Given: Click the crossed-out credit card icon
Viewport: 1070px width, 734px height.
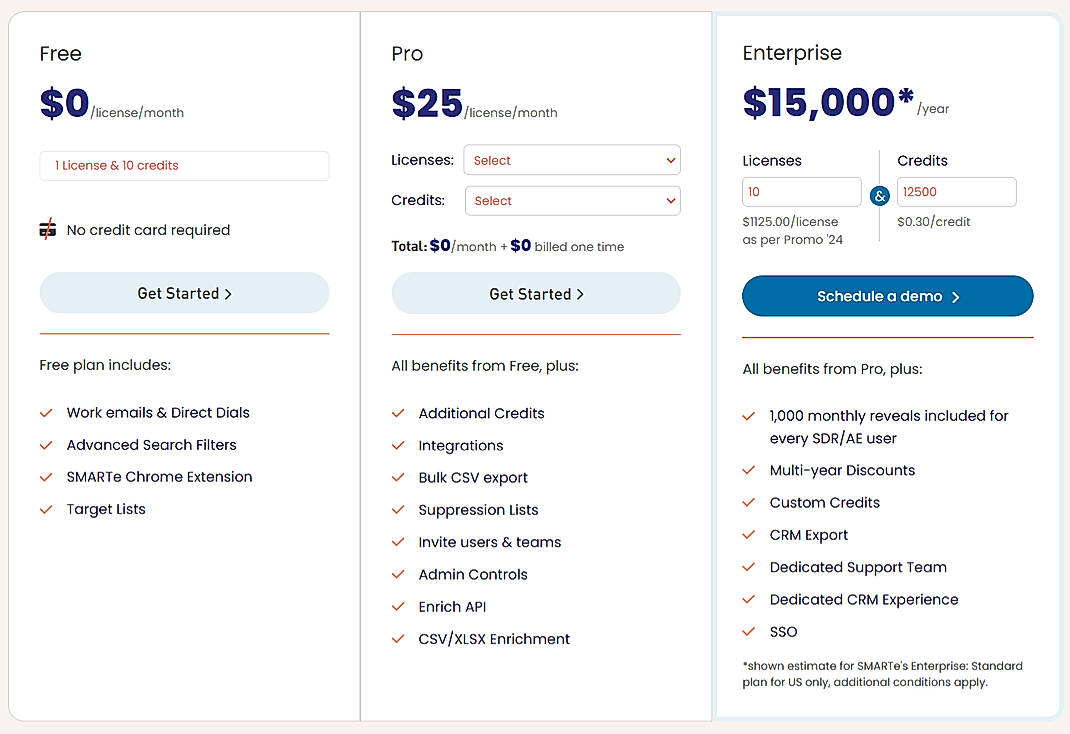Looking at the screenshot, I should coord(47,228).
